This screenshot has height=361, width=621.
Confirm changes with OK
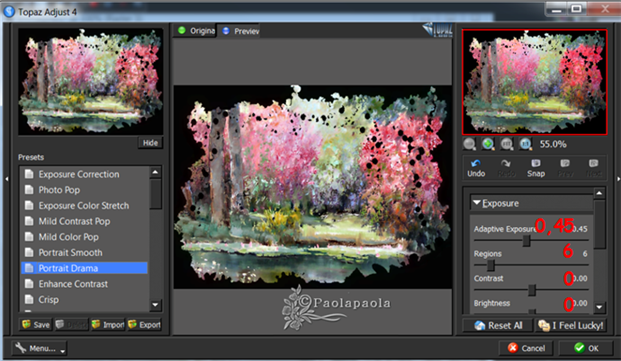(x=587, y=348)
